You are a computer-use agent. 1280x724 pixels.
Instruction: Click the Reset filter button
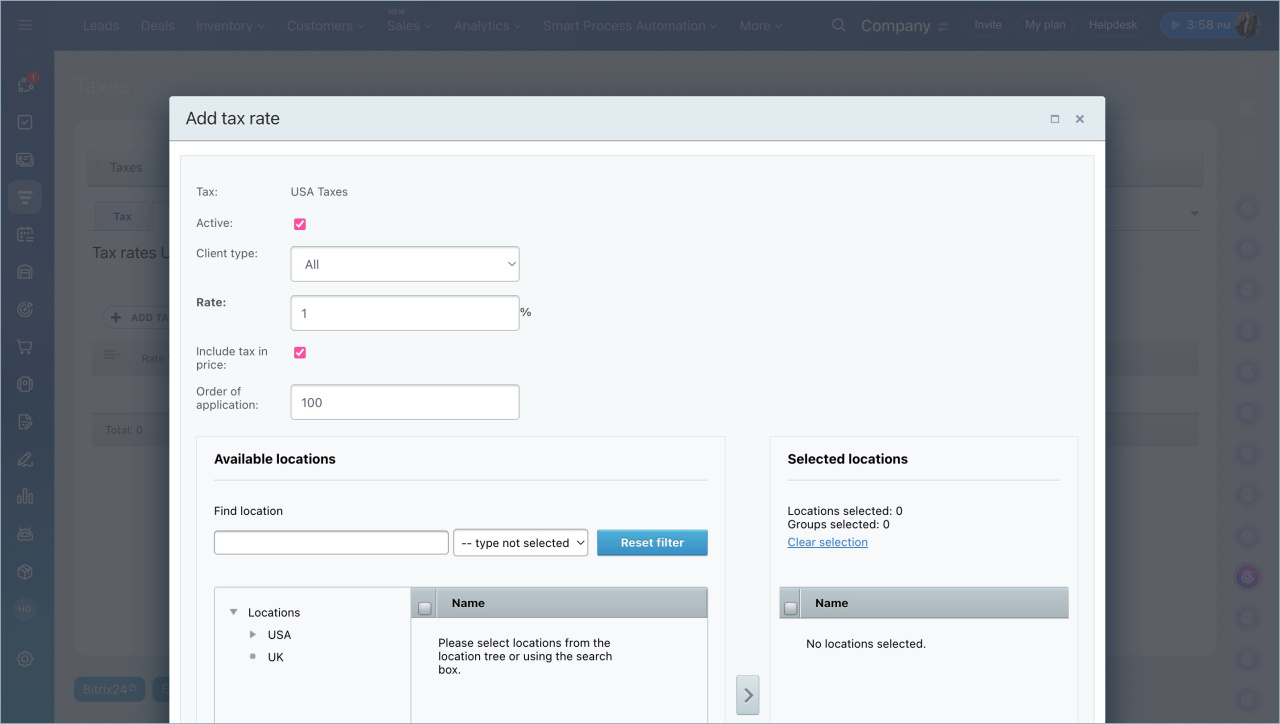(652, 543)
